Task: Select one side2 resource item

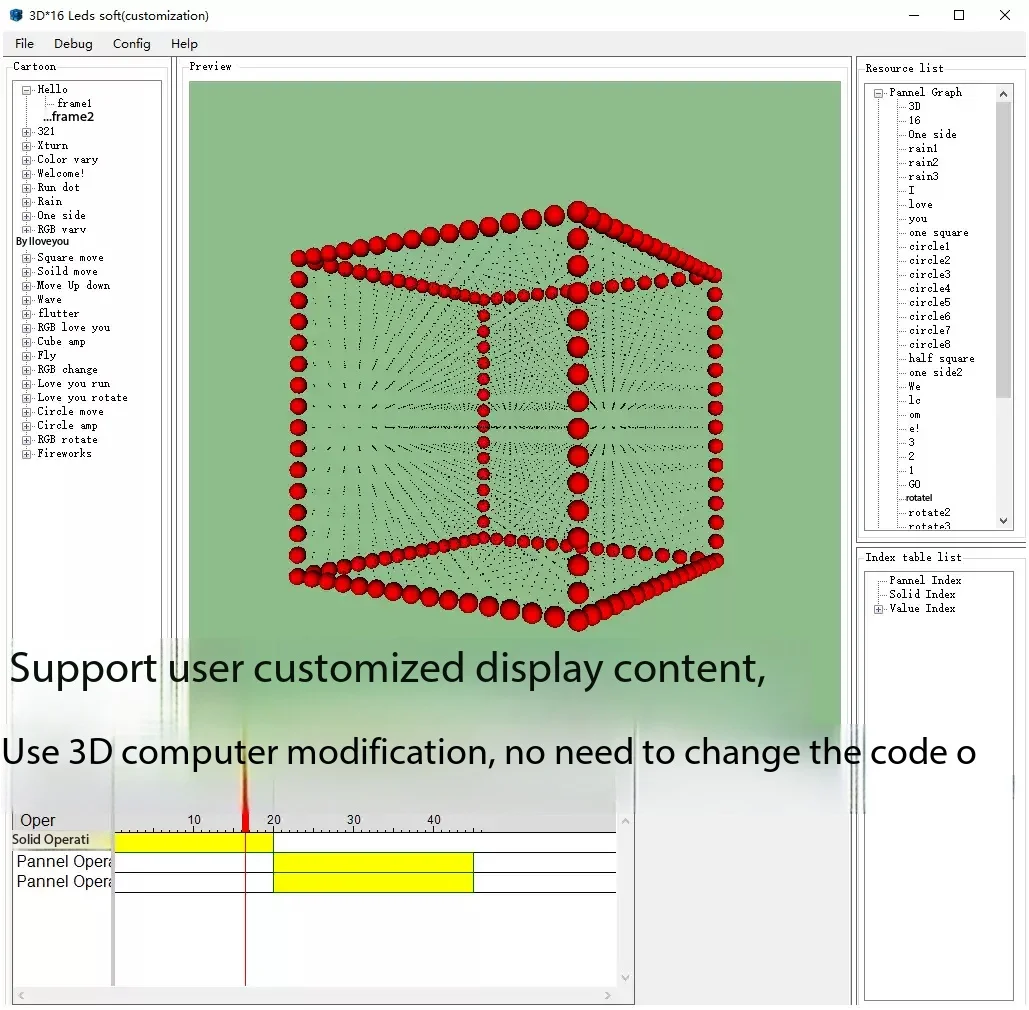Action: (935, 372)
